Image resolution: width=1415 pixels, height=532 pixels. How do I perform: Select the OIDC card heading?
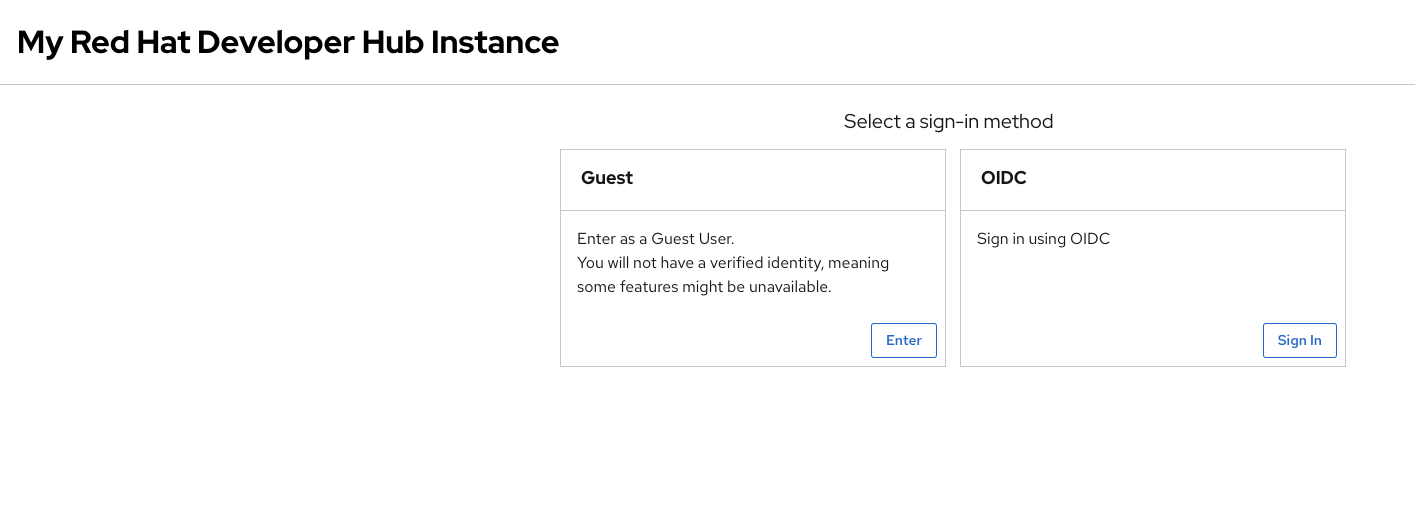pyautogui.click(x=1004, y=178)
